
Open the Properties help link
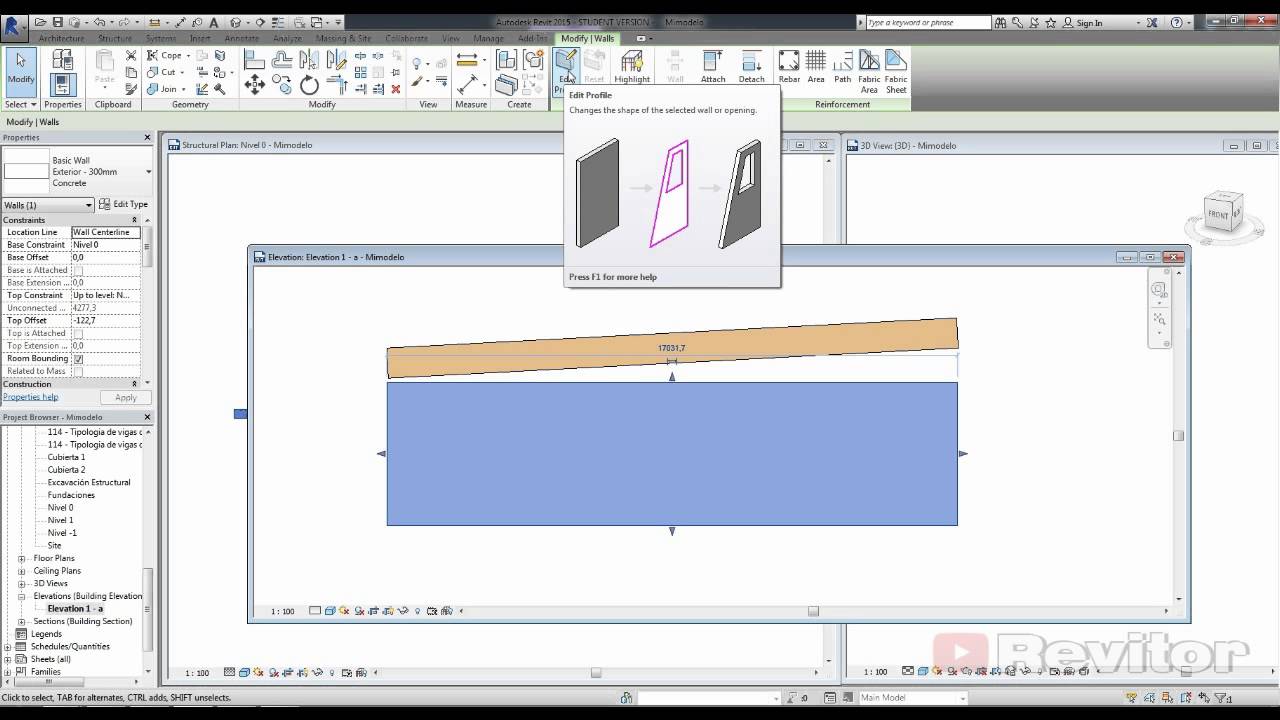(30, 397)
